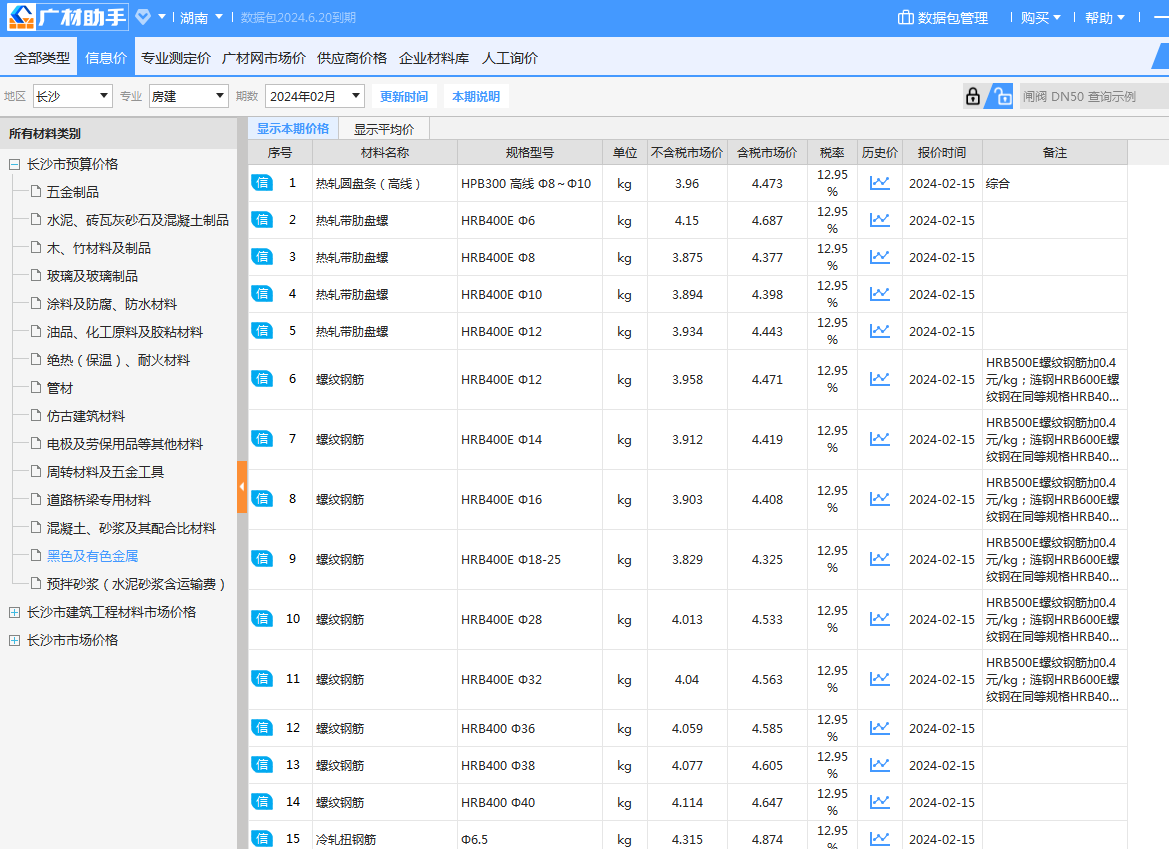Open the 帮助 dropdown menu
The width and height of the screenshot is (1169, 849).
click(x=1105, y=18)
